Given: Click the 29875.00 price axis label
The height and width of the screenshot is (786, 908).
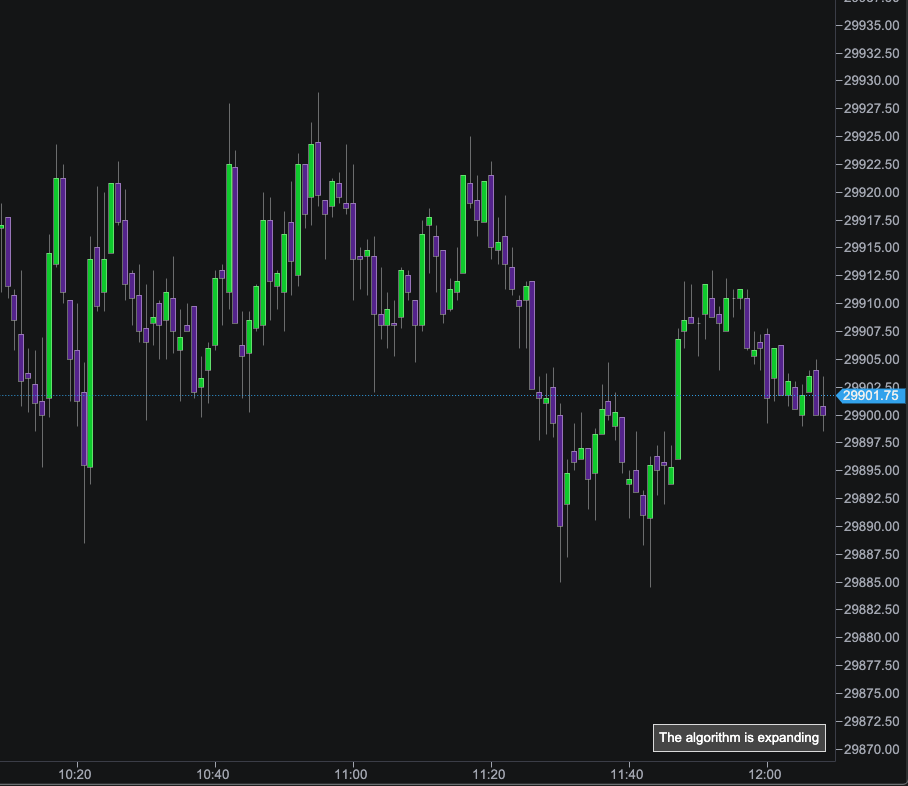Looking at the screenshot, I should click(x=872, y=693).
